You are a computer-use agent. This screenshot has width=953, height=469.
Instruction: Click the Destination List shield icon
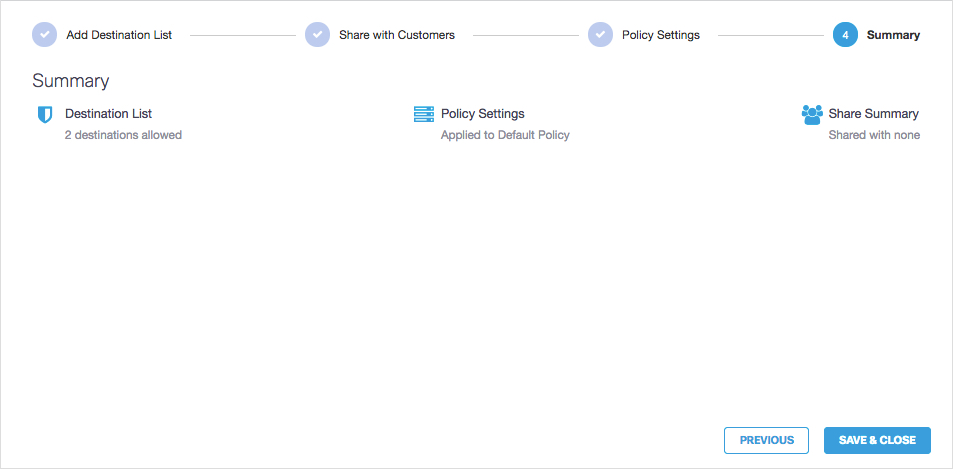point(44,115)
